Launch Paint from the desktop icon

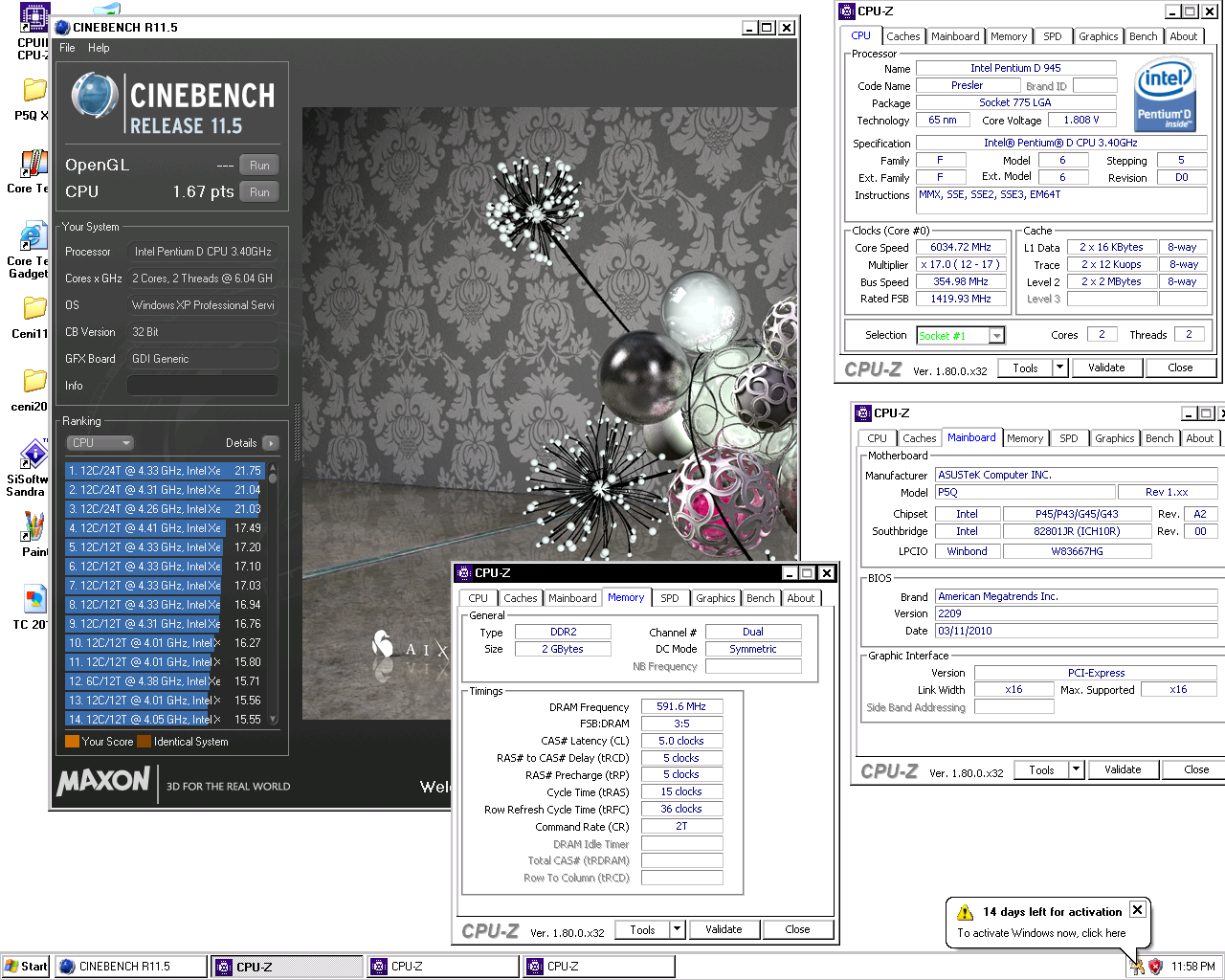coord(33,527)
